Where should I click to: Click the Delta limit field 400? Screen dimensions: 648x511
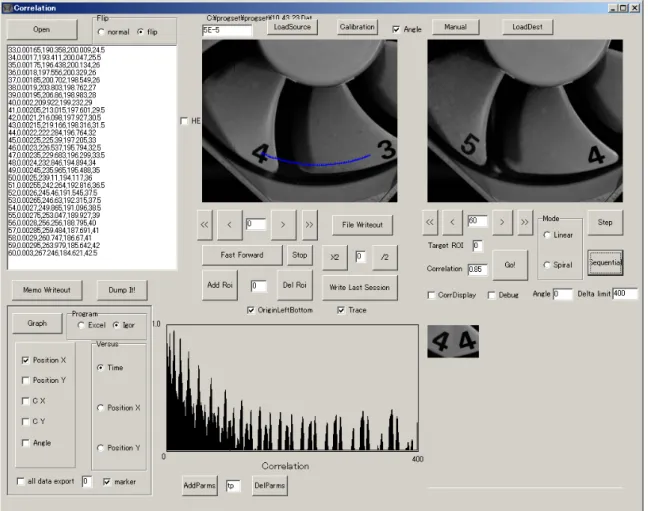(x=625, y=294)
